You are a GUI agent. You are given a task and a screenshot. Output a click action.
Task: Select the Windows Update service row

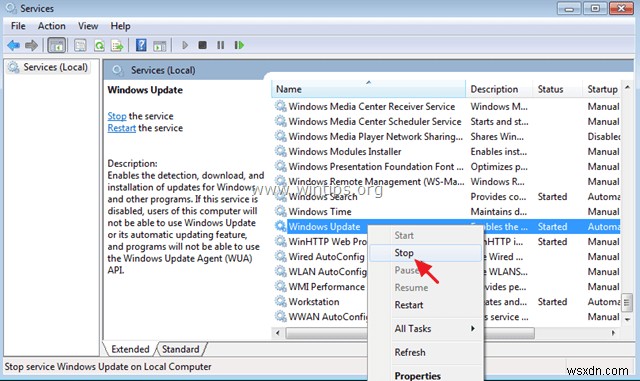(x=446, y=227)
